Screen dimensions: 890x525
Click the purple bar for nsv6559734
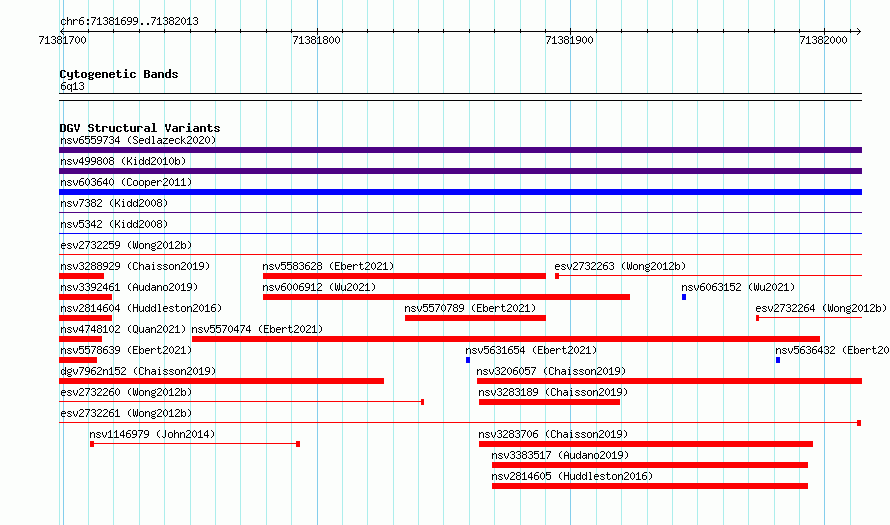(x=460, y=150)
